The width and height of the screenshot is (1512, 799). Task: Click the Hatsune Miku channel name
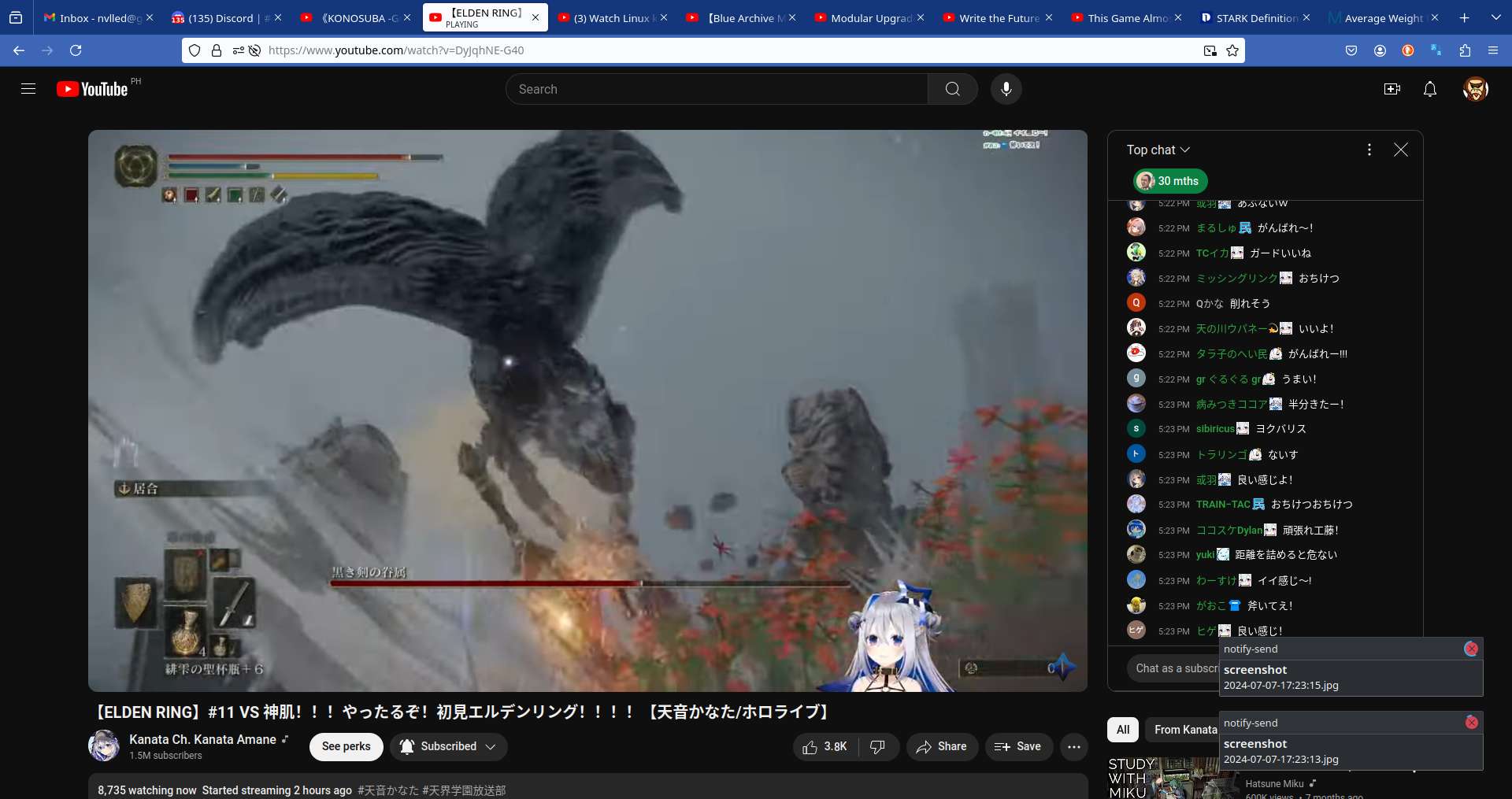tap(1274, 784)
